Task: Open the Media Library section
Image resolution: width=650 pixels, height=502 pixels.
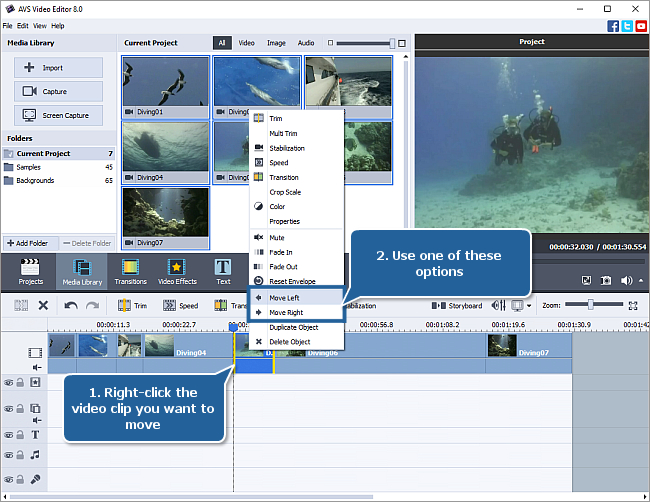Action: [x=82, y=272]
